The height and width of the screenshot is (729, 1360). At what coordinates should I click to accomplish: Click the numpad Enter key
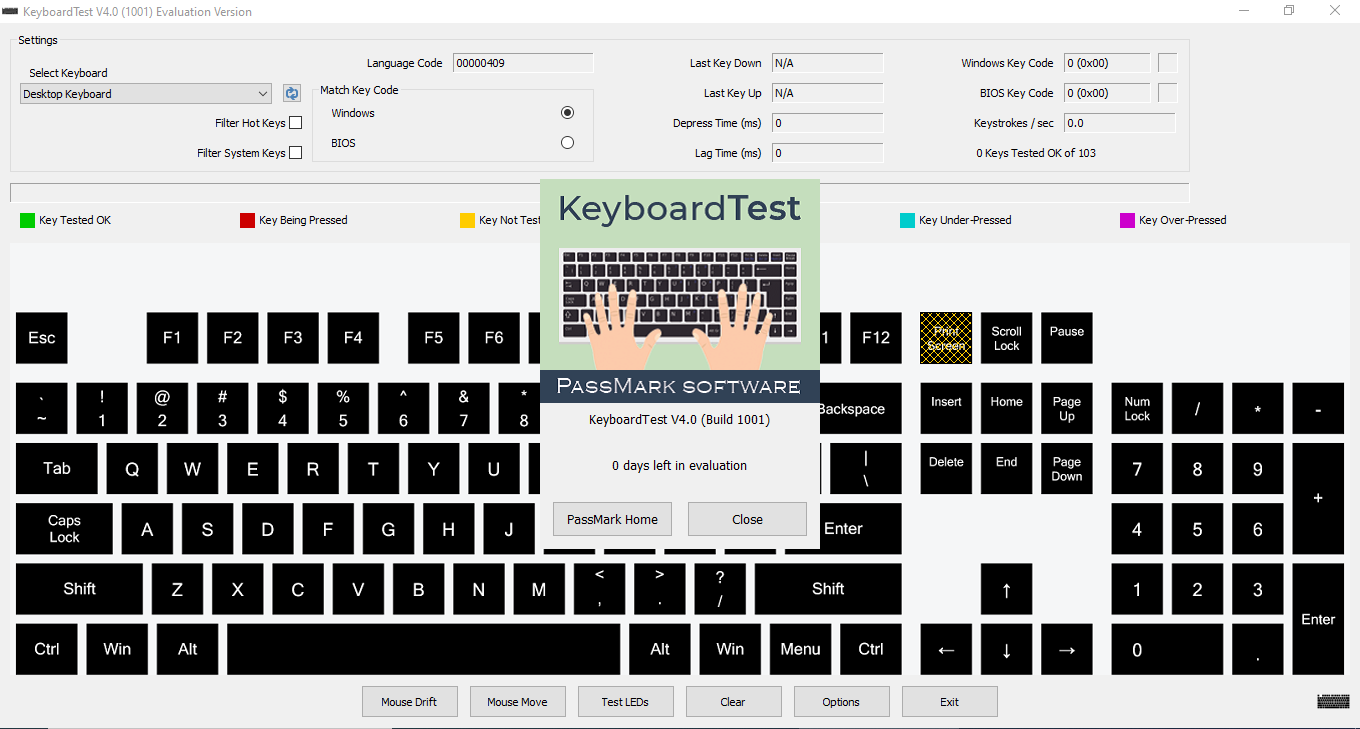pos(1318,619)
